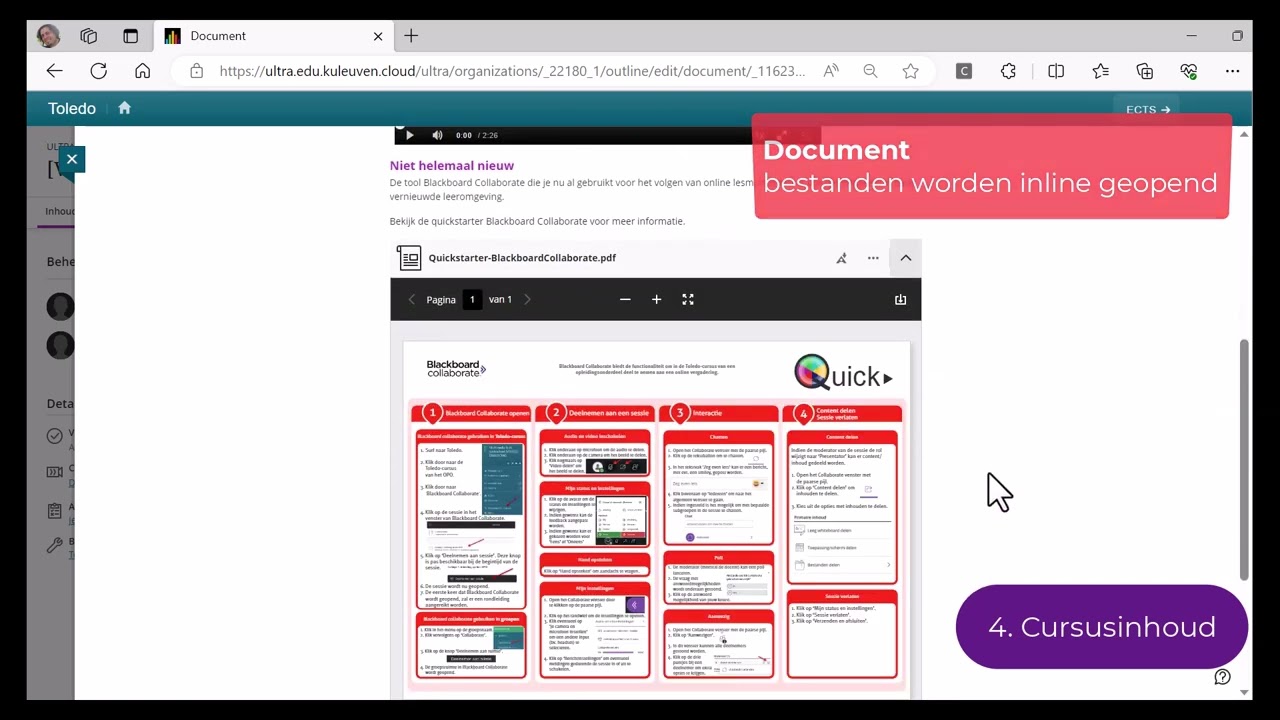This screenshot has width=1280, height=720.
Task: Go to next PDF page
Action: [x=528, y=299]
